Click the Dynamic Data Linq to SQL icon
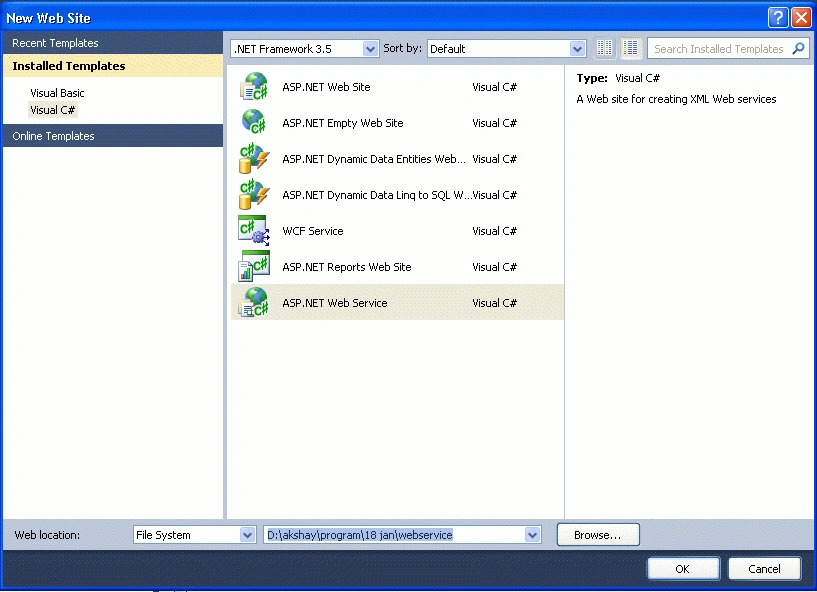 coord(254,194)
